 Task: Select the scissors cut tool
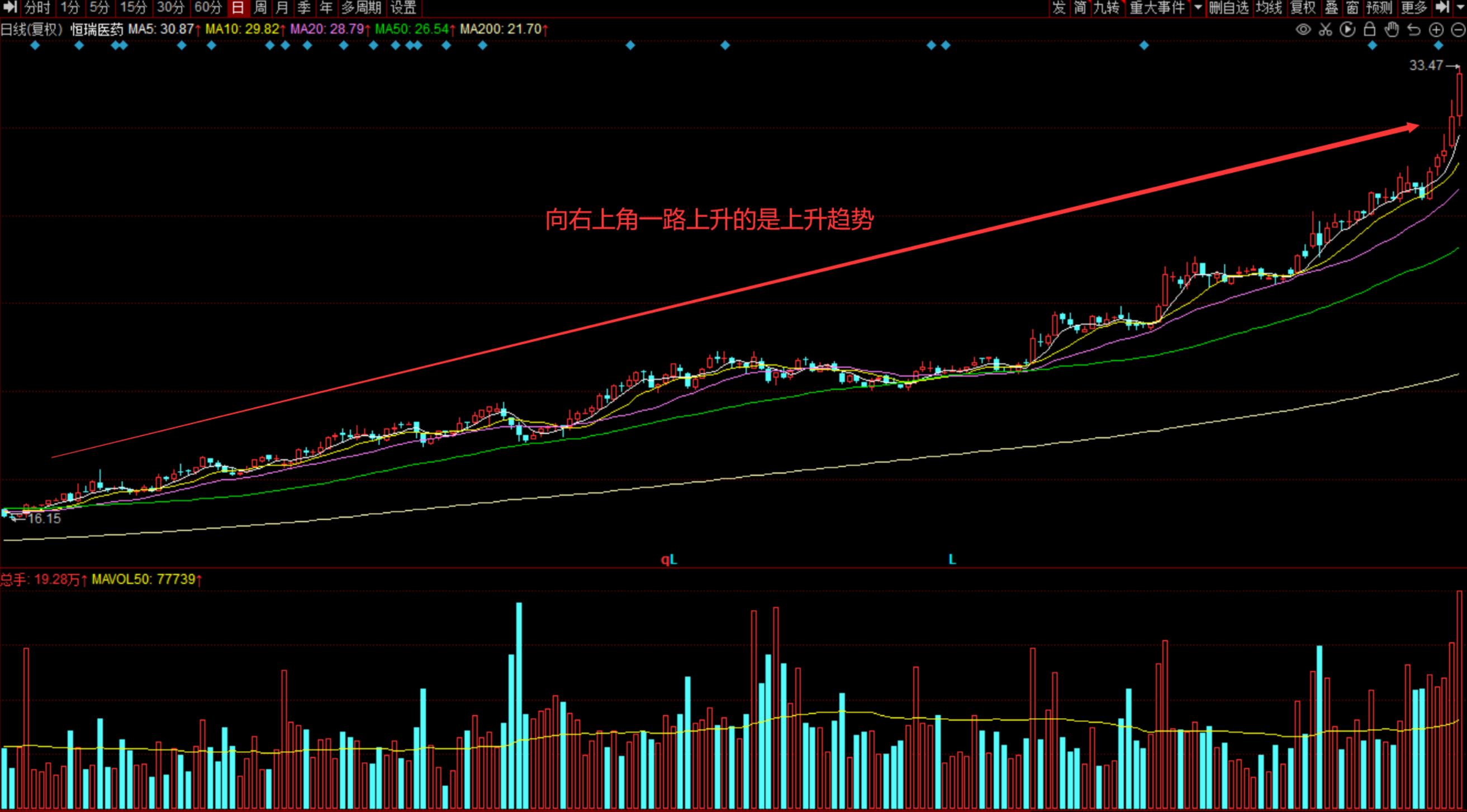pyautogui.click(x=1325, y=30)
